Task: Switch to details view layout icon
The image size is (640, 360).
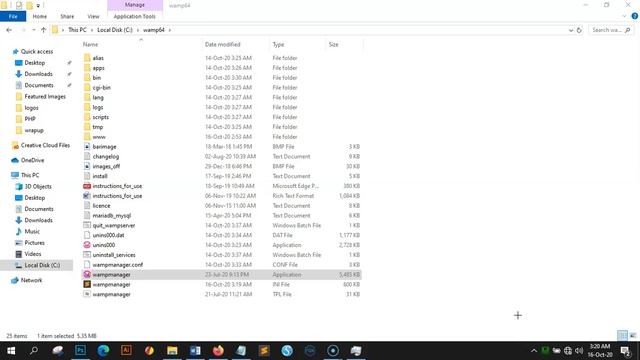Action: tap(622, 336)
